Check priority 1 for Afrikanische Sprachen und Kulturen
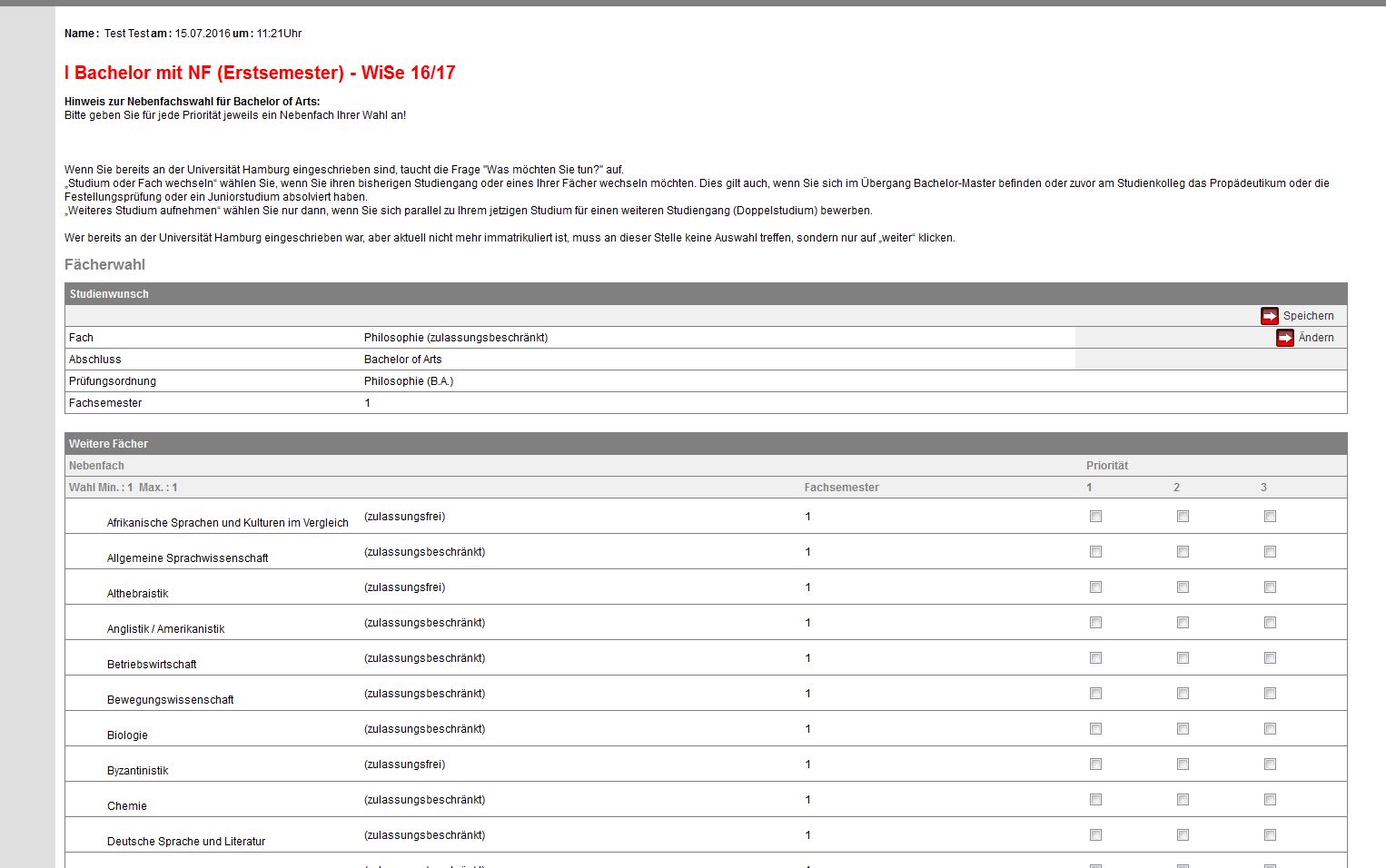1386x868 pixels. pyautogui.click(x=1095, y=517)
